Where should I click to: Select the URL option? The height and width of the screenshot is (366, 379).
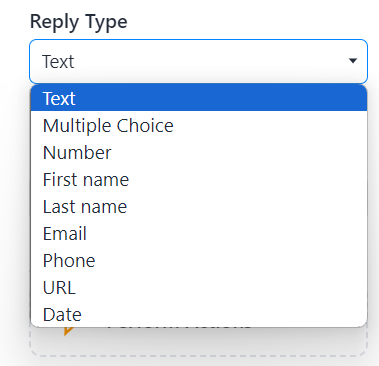click(199, 288)
